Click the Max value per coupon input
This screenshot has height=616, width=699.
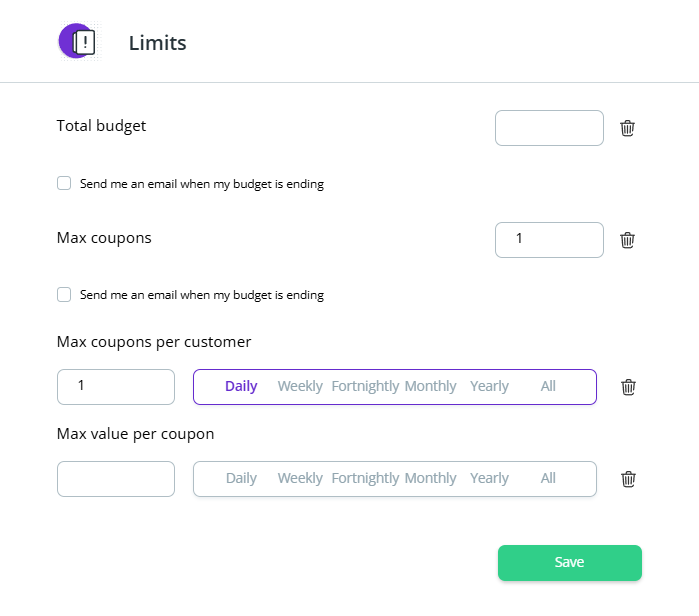click(x=116, y=479)
